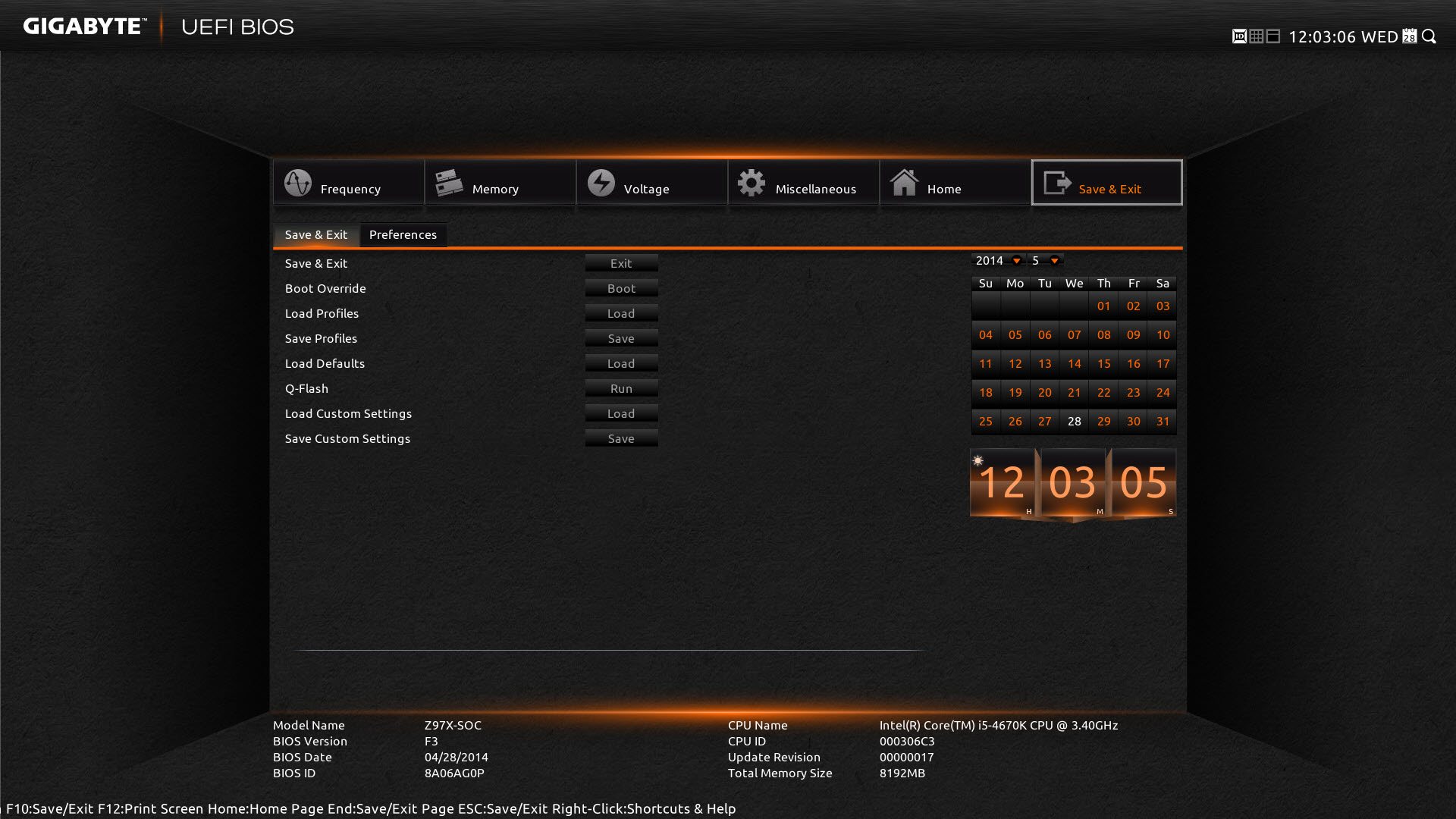Click the Voltage lightning bolt icon
Screen dimensions: 1456x819
click(x=601, y=183)
